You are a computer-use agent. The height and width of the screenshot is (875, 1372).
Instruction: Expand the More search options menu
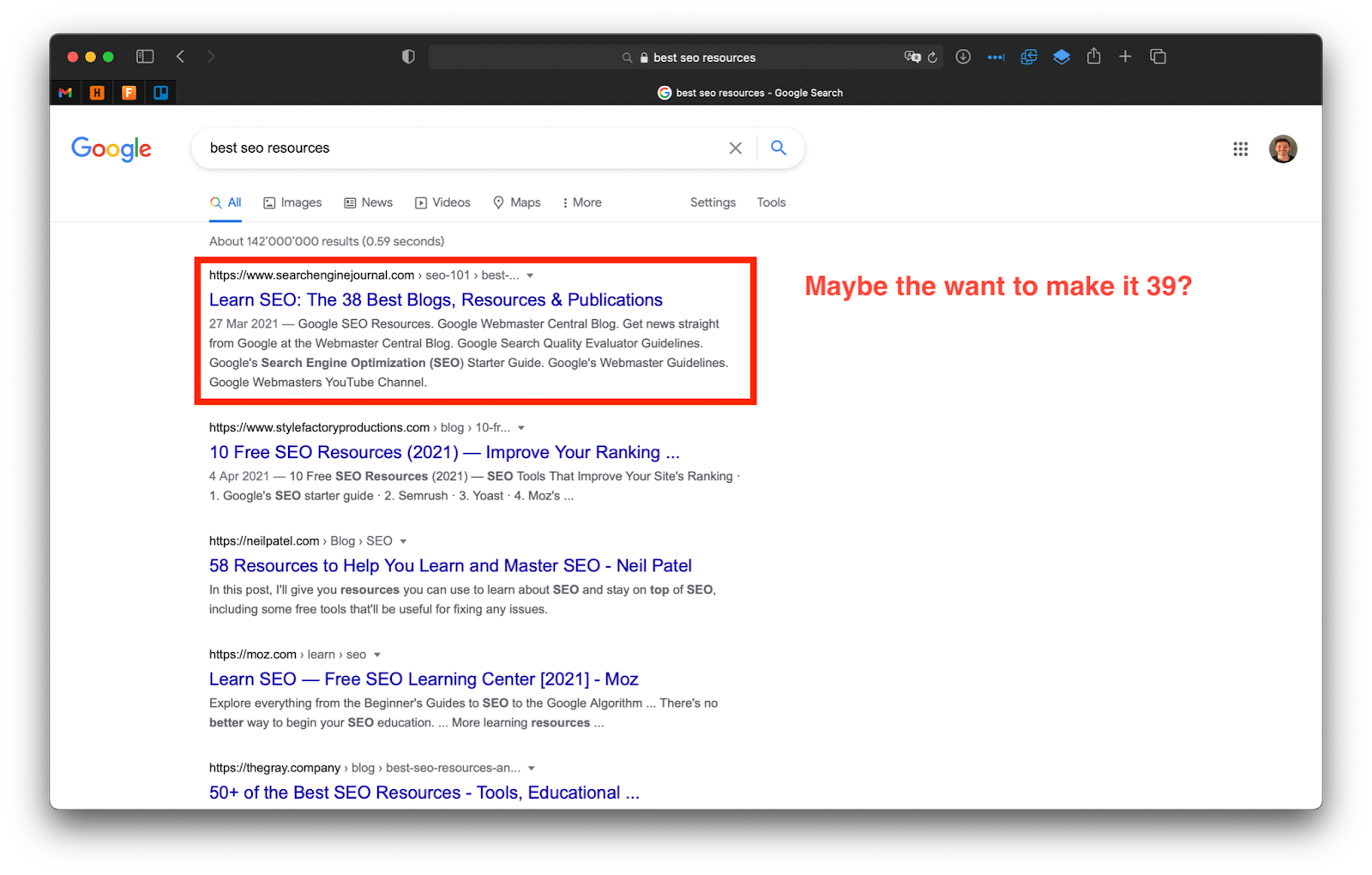(582, 202)
